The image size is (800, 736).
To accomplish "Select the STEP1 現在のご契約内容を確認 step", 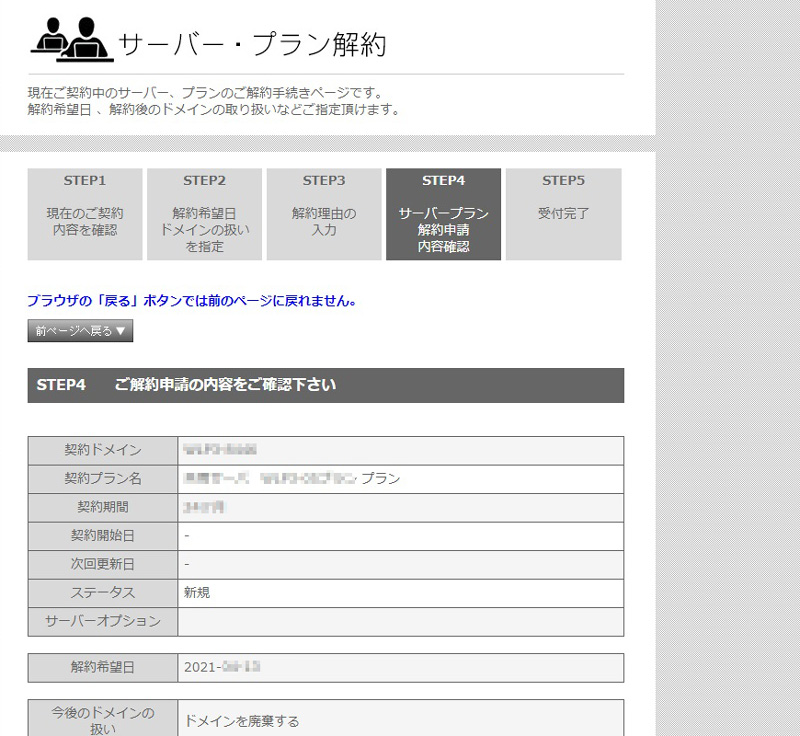I will pos(85,214).
